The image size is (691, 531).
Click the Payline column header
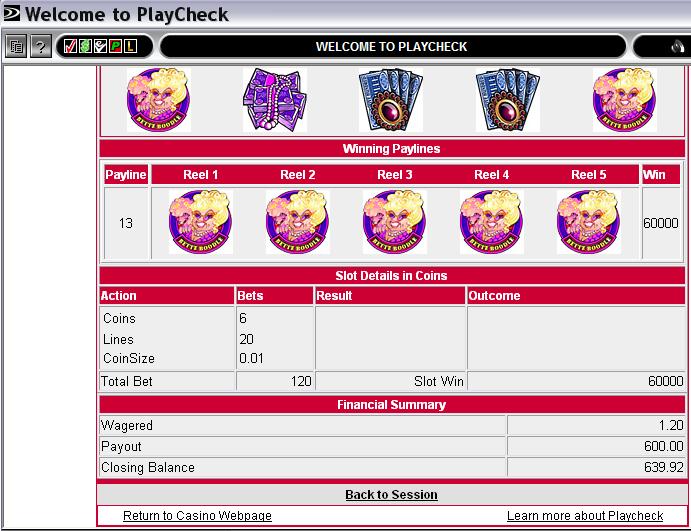point(126,175)
